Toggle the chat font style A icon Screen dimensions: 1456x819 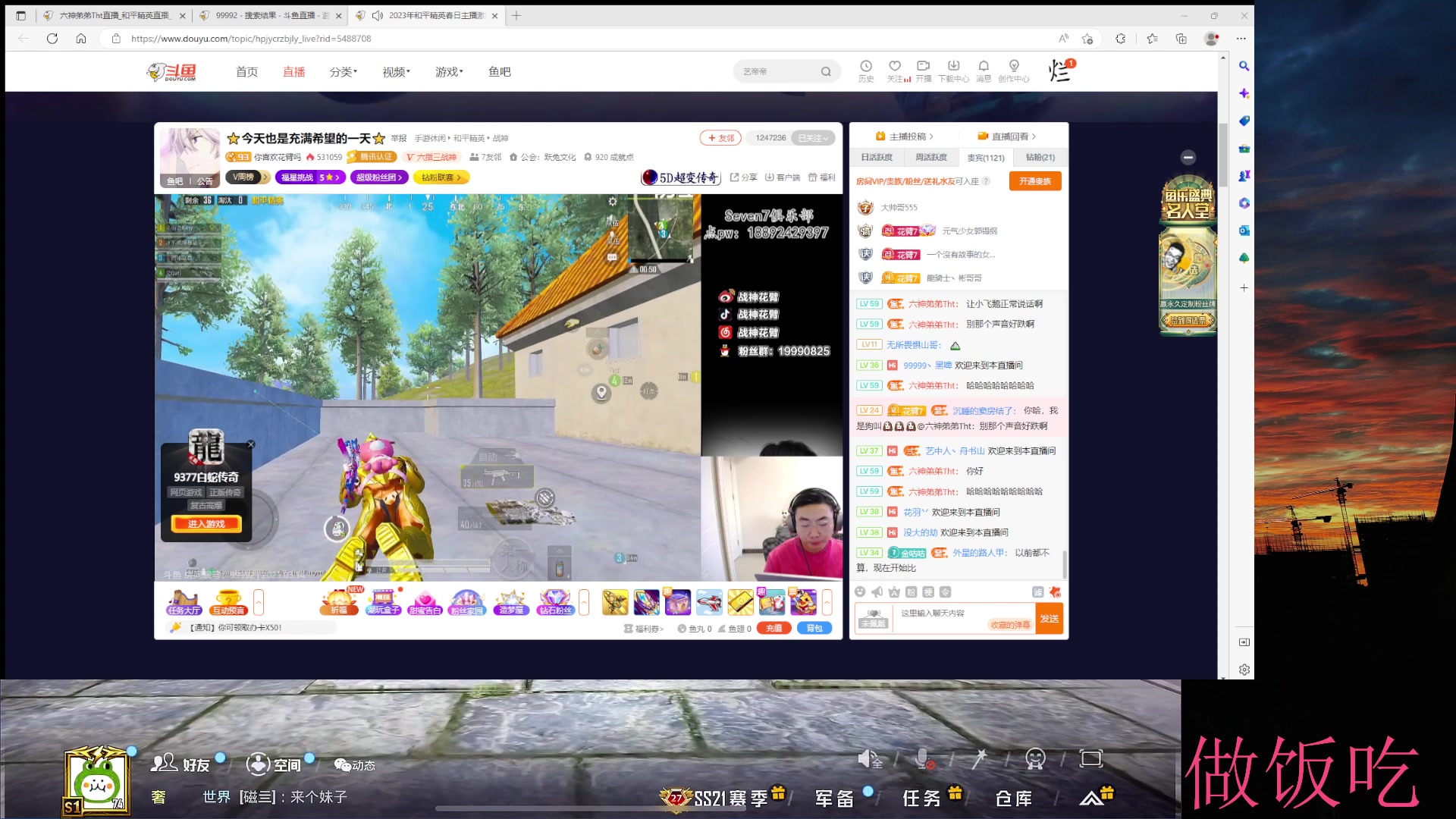[895, 591]
